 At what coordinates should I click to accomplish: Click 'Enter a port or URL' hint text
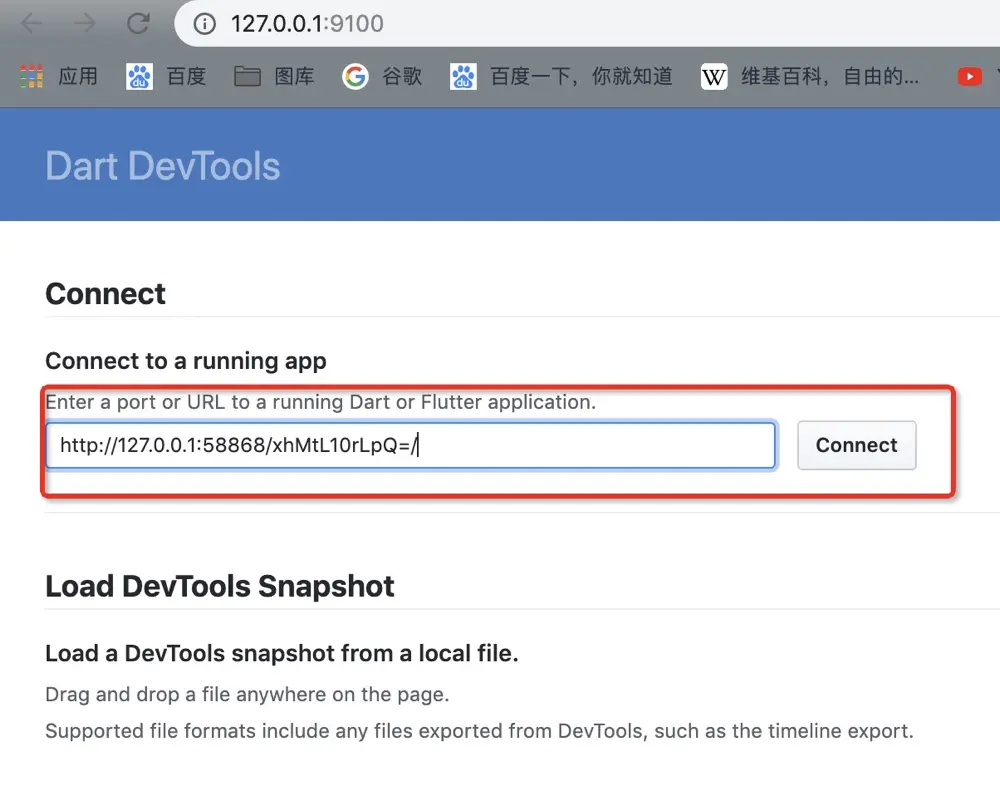click(320, 402)
